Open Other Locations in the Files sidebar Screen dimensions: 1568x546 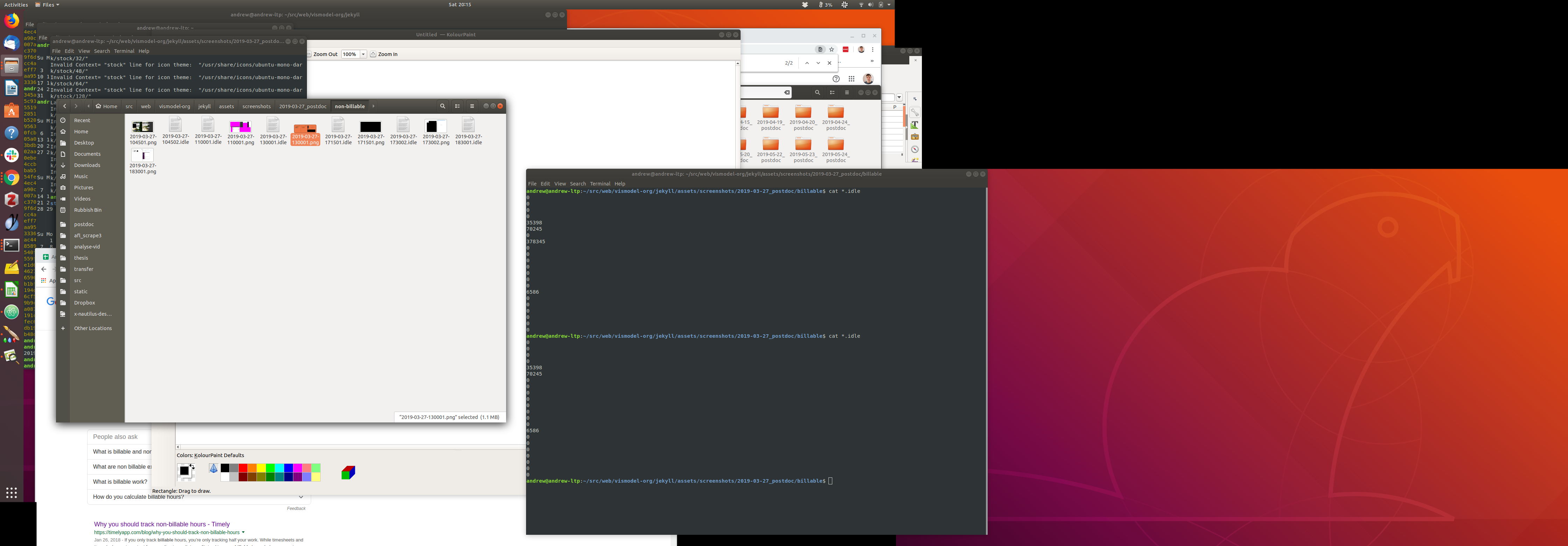coord(92,328)
